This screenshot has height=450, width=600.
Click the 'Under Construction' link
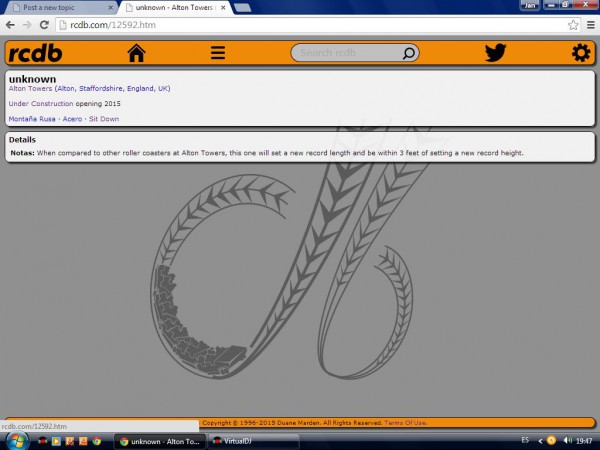tap(40, 104)
